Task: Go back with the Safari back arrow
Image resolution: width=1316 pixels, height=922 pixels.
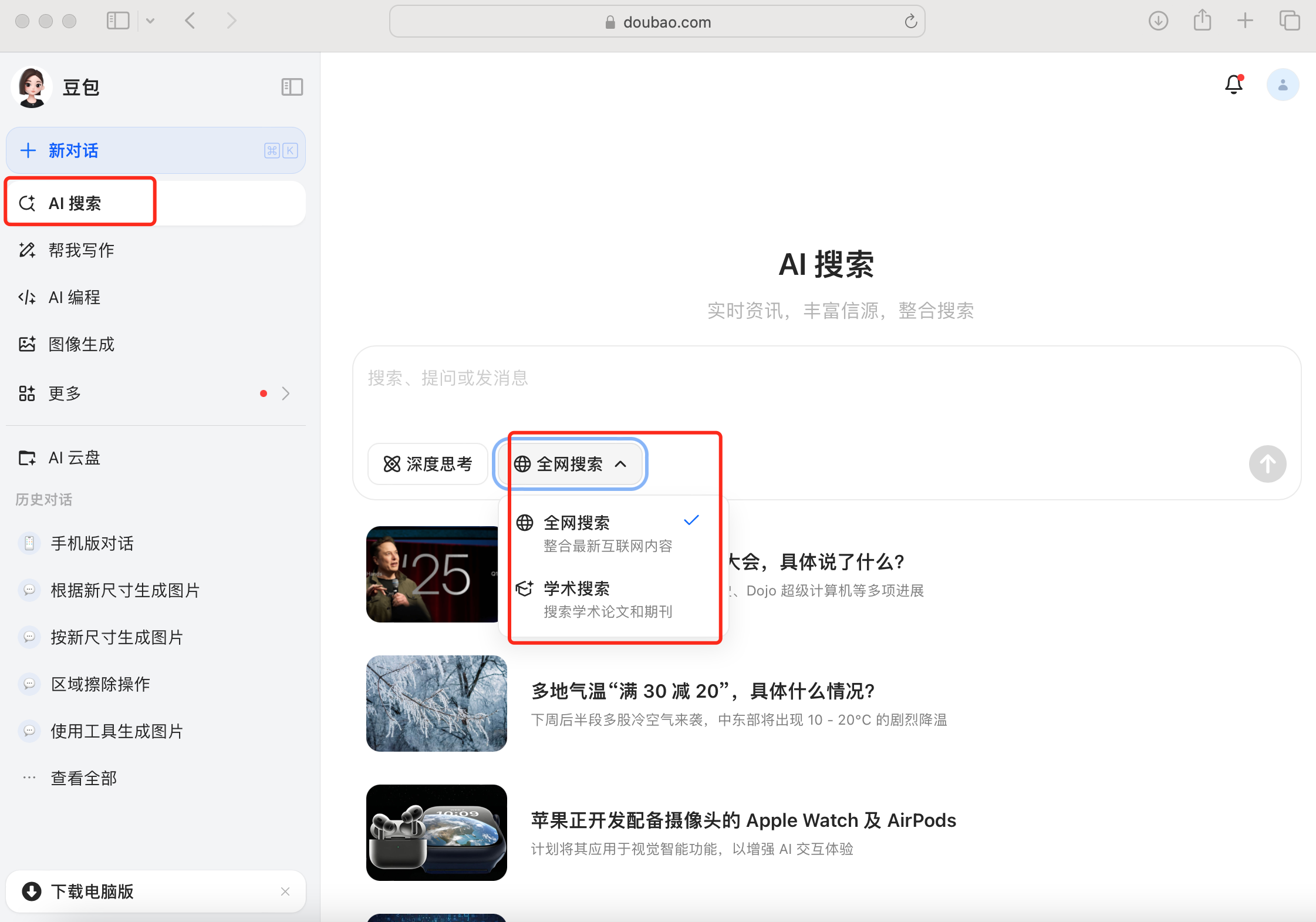Action: (190, 21)
